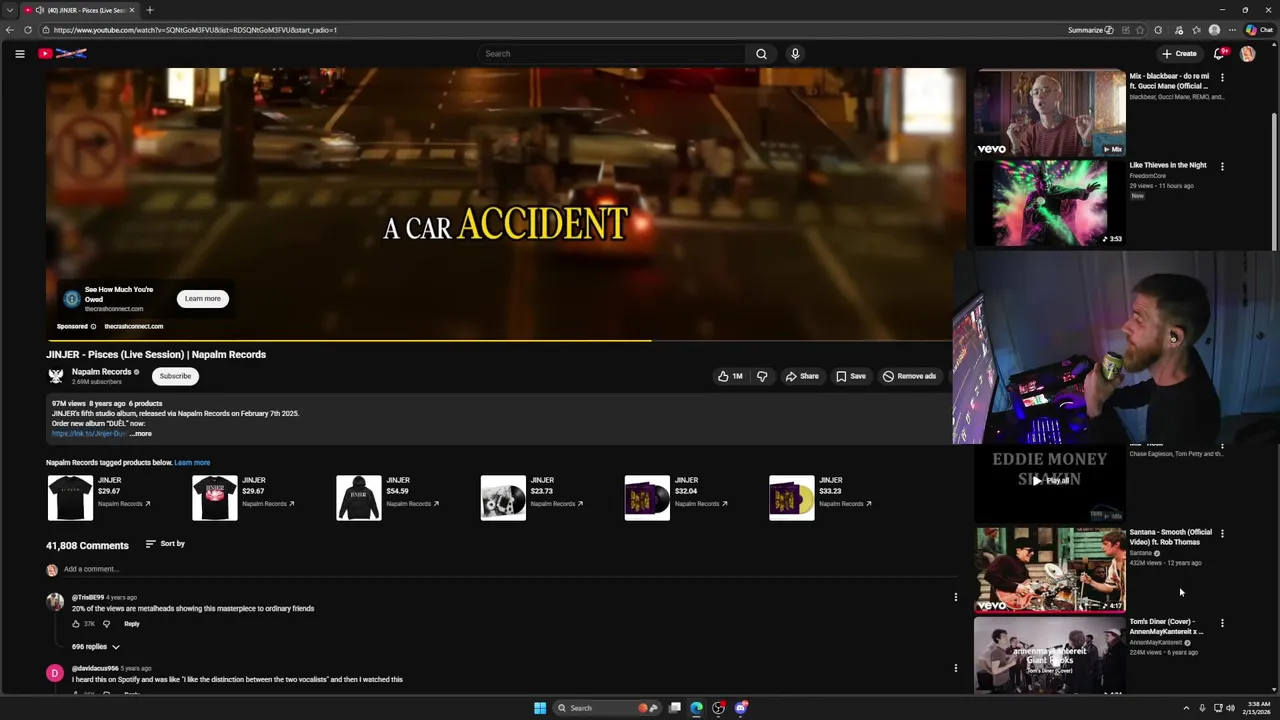Image resolution: width=1280 pixels, height=720 pixels.
Task: Play Santana - Smooth video thumbnail
Action: (1050, 570)
